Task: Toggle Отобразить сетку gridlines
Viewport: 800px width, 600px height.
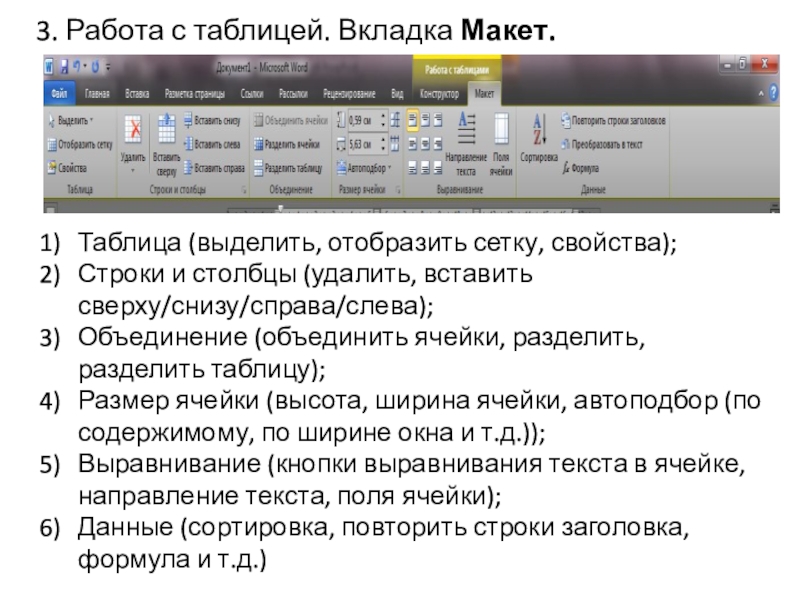Action: 80,144
